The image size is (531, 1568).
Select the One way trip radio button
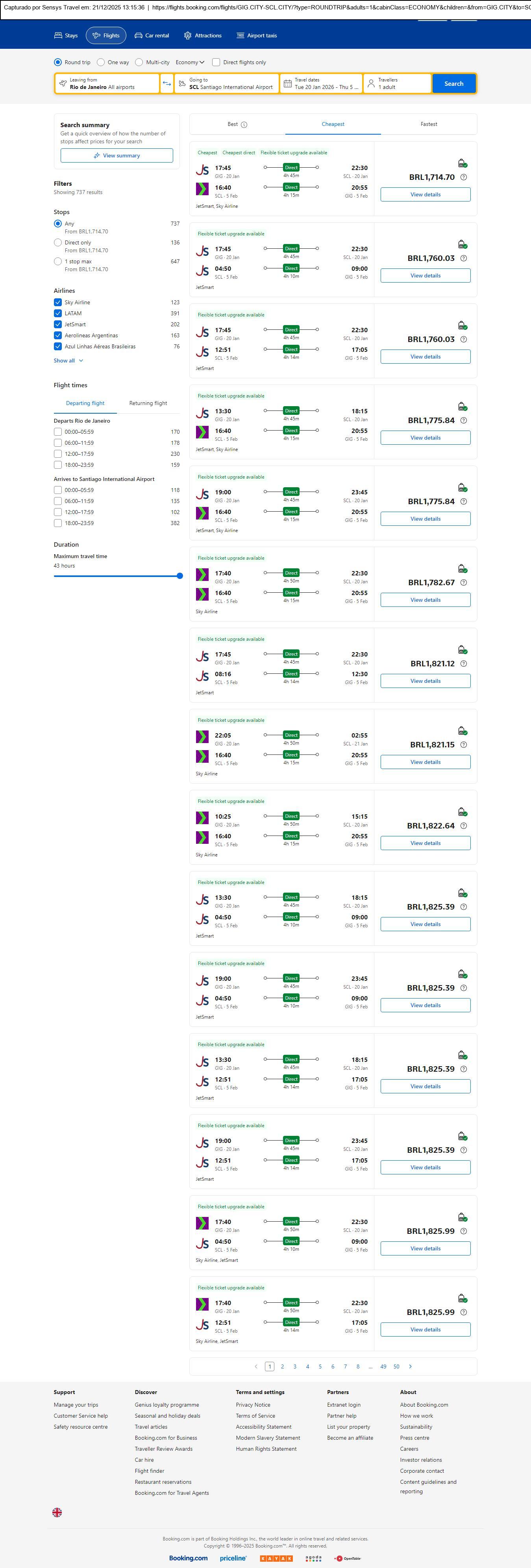[x=101, y=62]
